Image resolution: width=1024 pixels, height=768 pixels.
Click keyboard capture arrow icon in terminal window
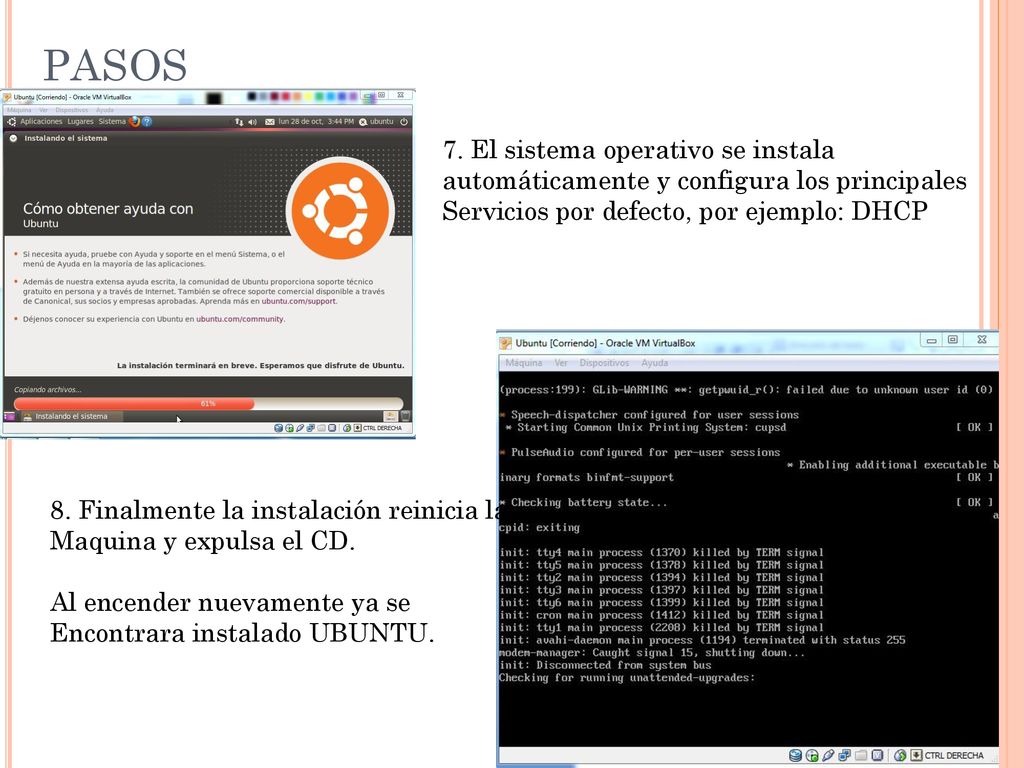point(916,756)
